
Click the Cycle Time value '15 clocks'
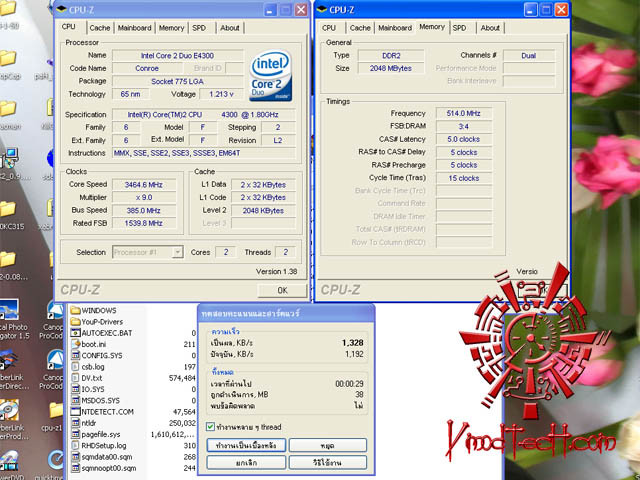[464, 178]
